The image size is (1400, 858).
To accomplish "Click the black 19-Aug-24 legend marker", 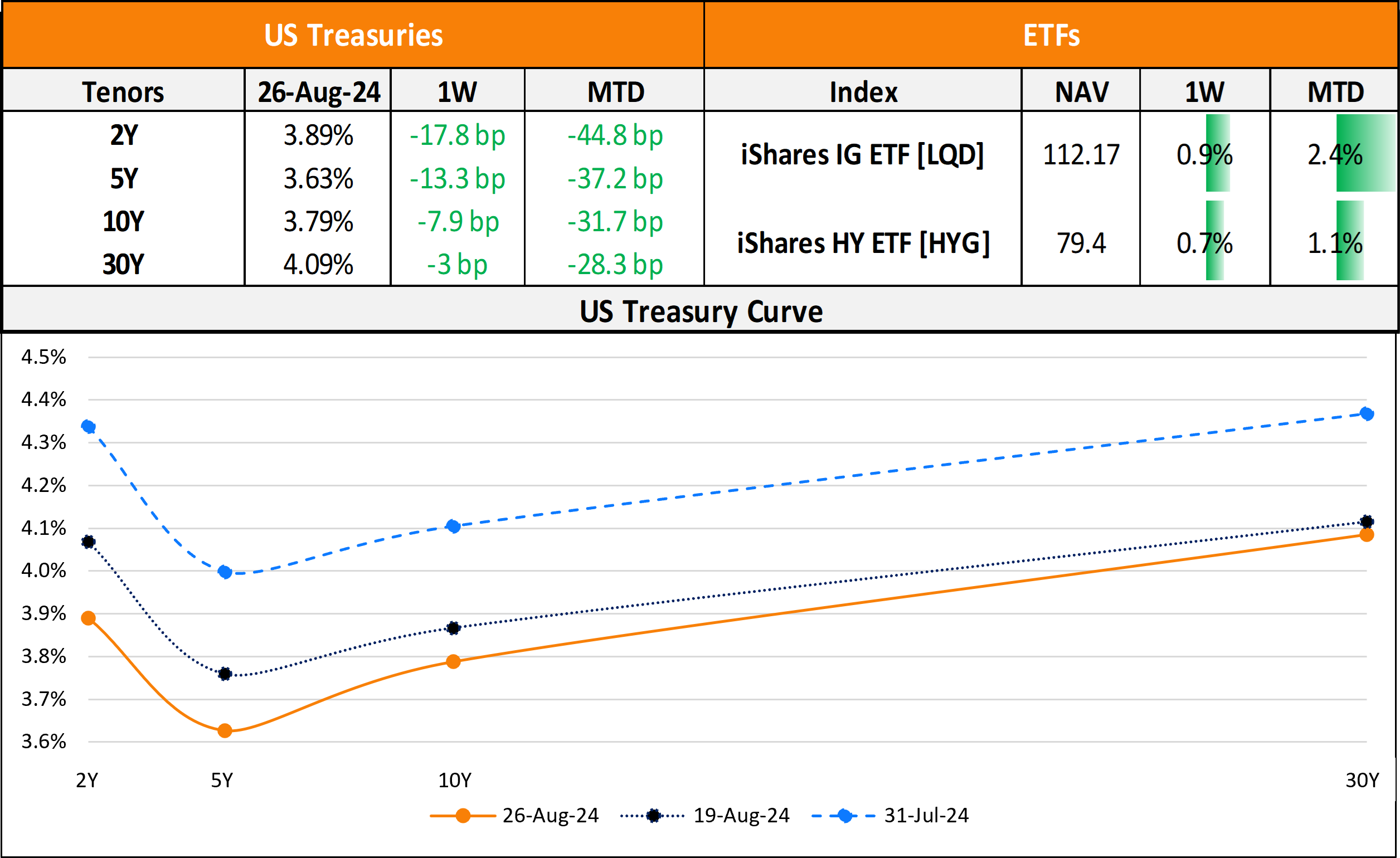I will point(653,816).
